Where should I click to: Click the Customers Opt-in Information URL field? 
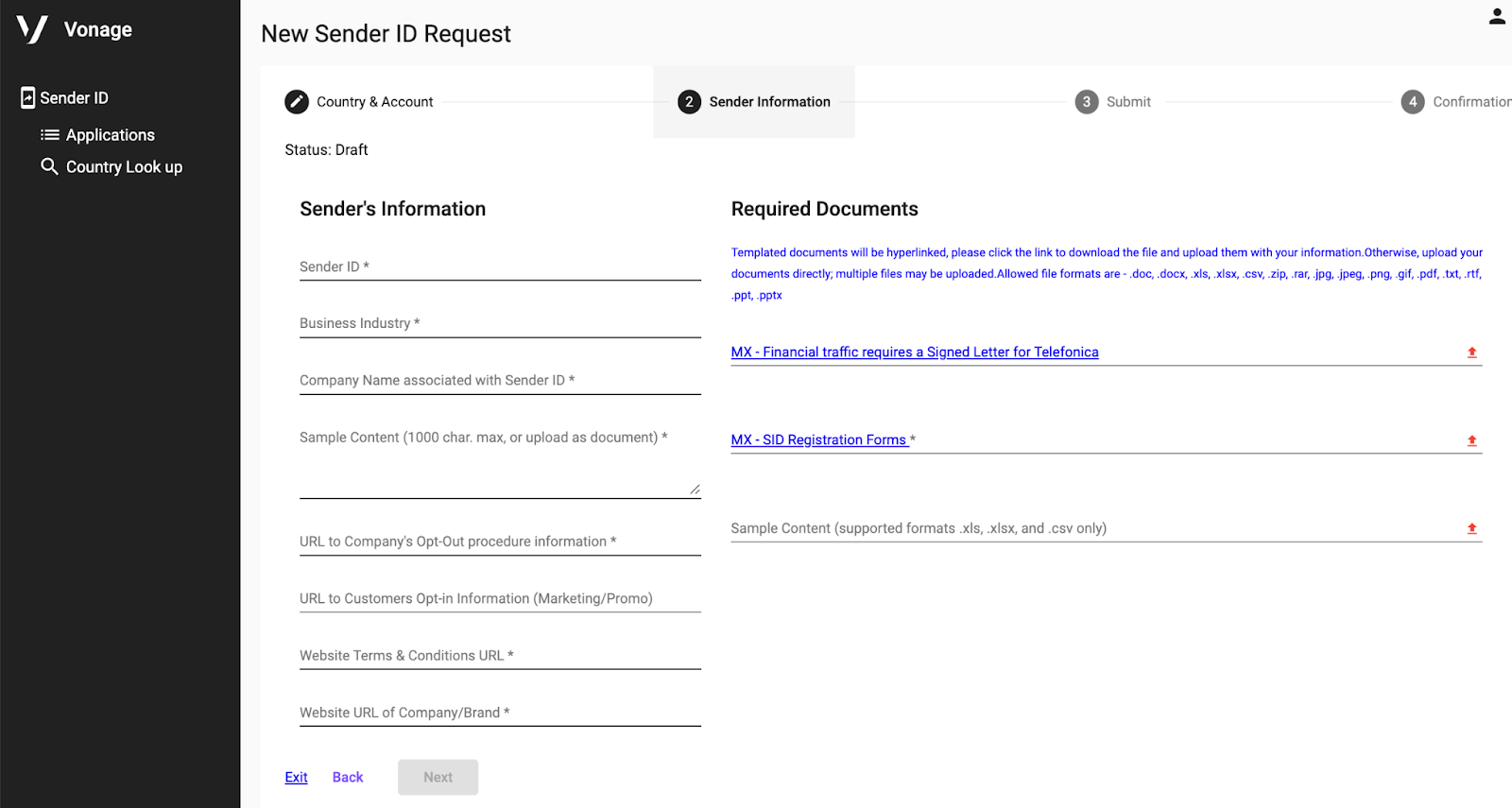point(500,598)
